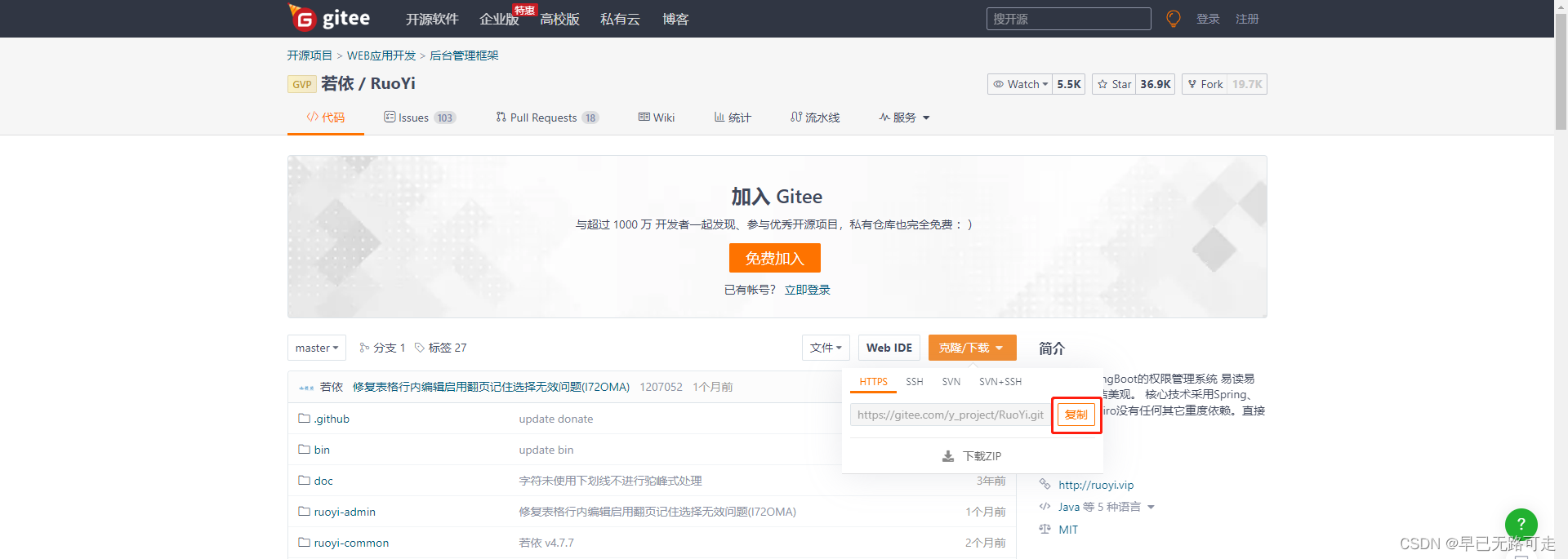Click the clone URL text field

(950, 415)
